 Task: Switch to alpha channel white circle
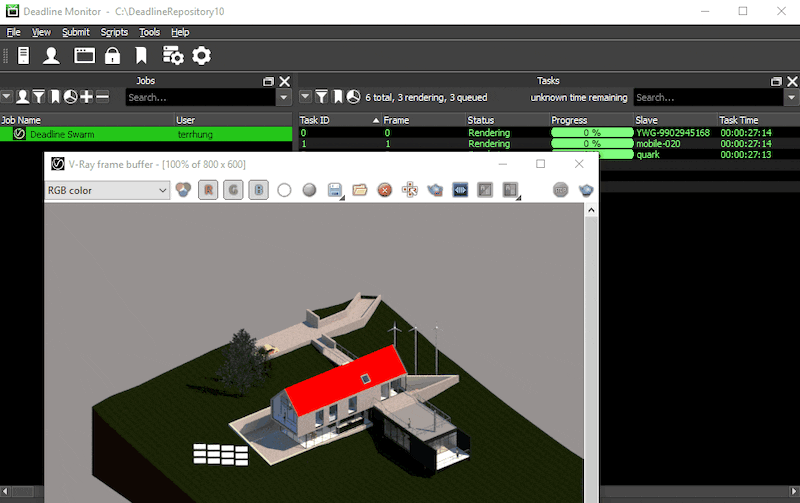pos(284,190)
